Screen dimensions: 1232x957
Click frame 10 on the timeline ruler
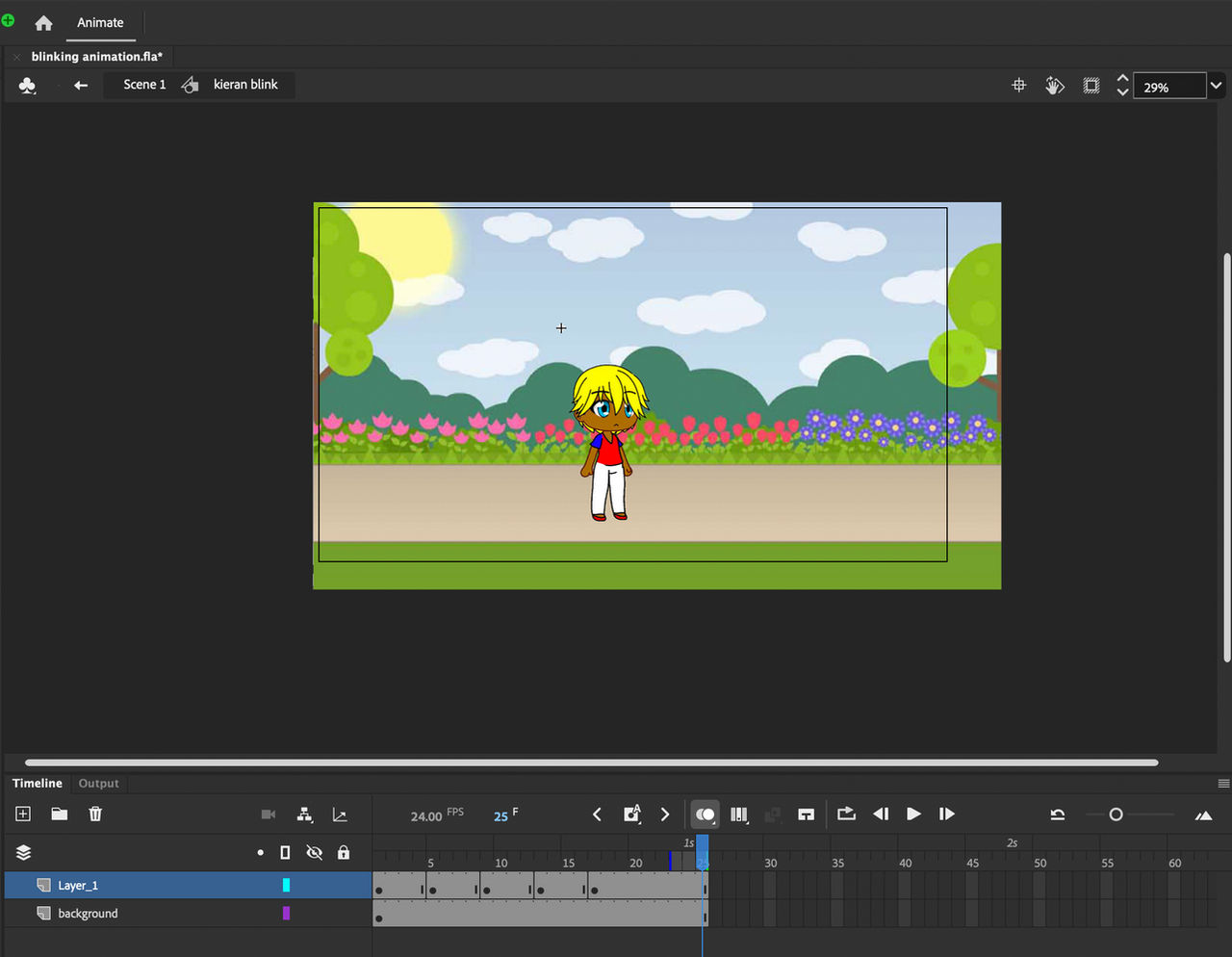click(x=501, y=863)
